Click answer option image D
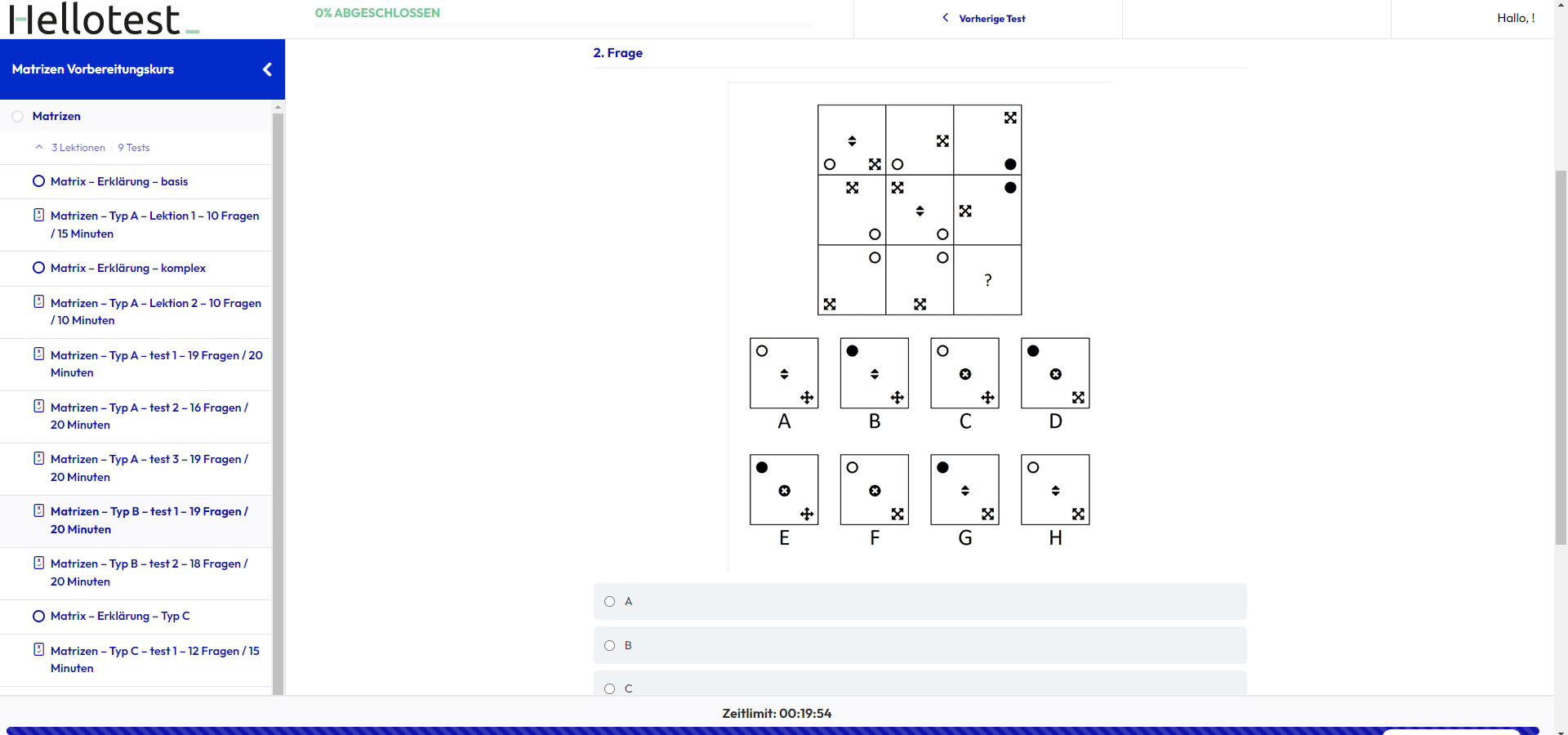 (1055, 373)
